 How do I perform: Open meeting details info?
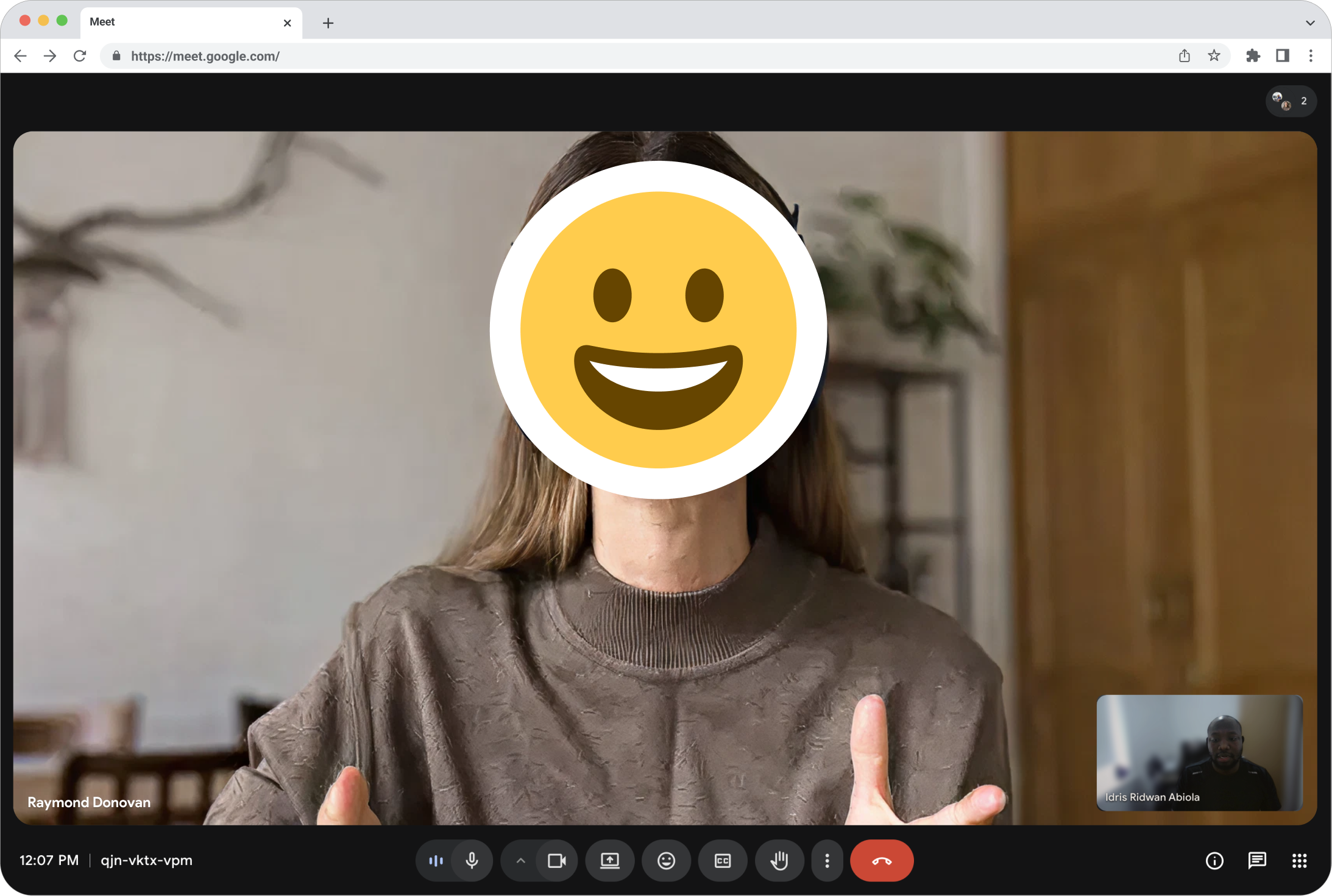coord(1214,861)
